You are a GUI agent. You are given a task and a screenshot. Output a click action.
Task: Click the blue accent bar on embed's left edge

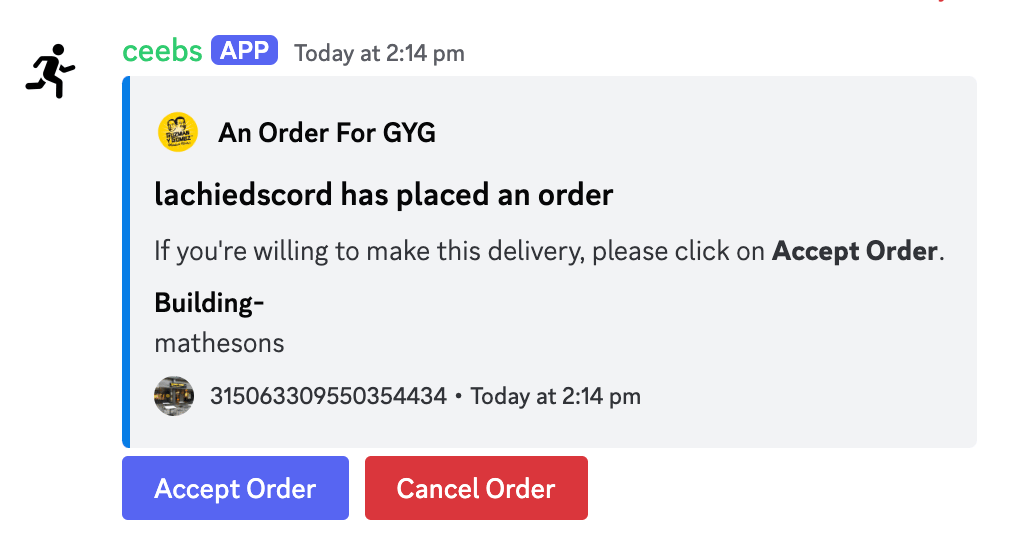coord(126,262)
